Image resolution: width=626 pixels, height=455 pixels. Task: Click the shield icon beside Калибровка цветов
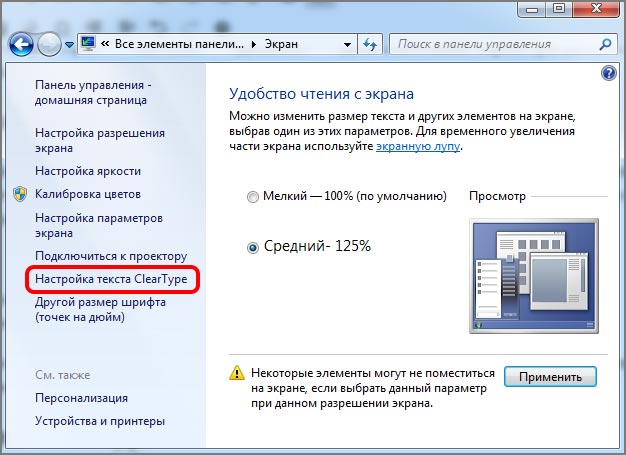pos(21,194)
